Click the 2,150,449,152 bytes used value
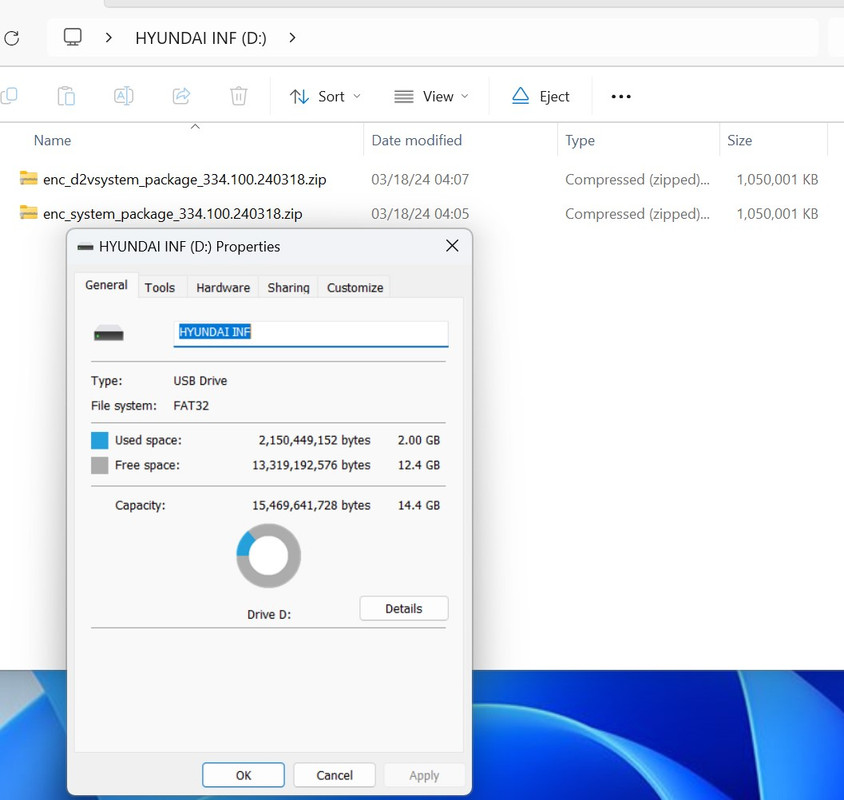844x800 pixels. [x=314, y=440]
